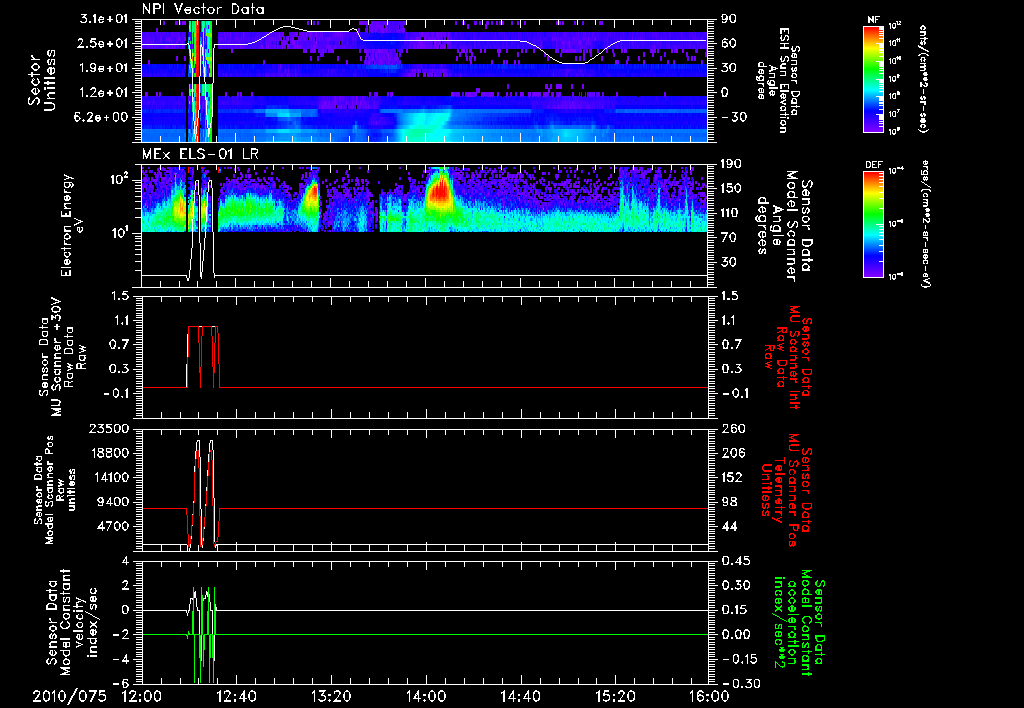This screenshot has width=1024, height=708.
Task: Click the '12:40' time axis label
Action: (x=236, y=696)
